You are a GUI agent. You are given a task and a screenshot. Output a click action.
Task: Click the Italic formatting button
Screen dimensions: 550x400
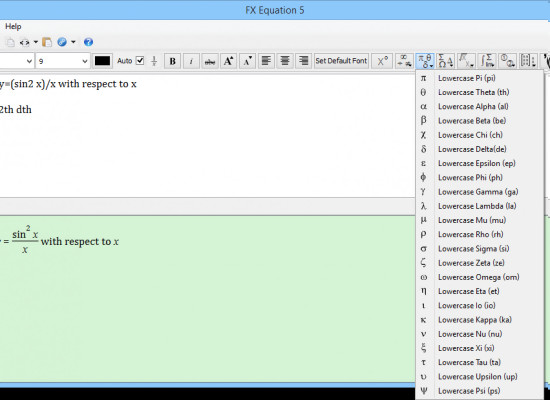191,61
